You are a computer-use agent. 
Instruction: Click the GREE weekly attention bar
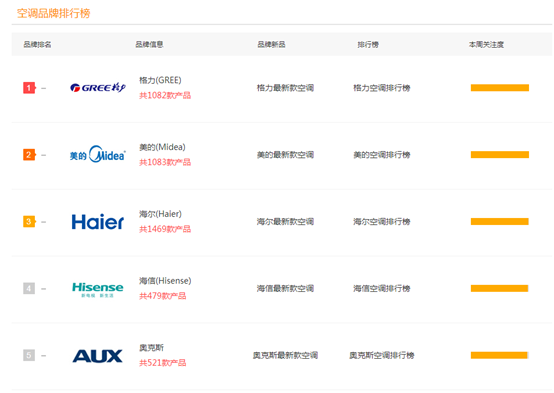[x=500, y=88]
